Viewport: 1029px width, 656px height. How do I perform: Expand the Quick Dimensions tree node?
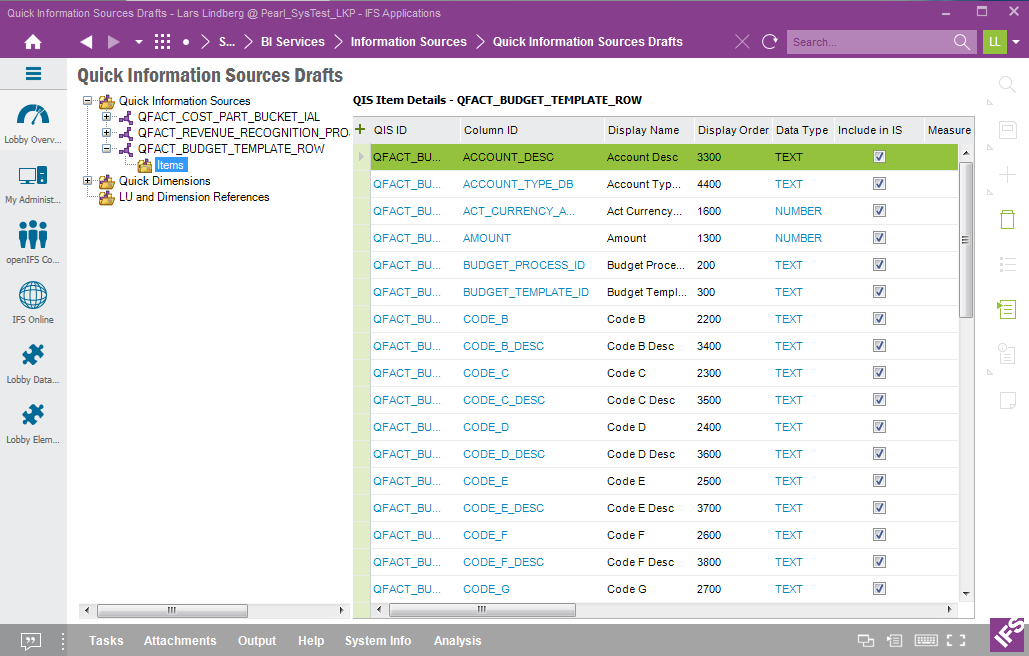pos(88,181)
